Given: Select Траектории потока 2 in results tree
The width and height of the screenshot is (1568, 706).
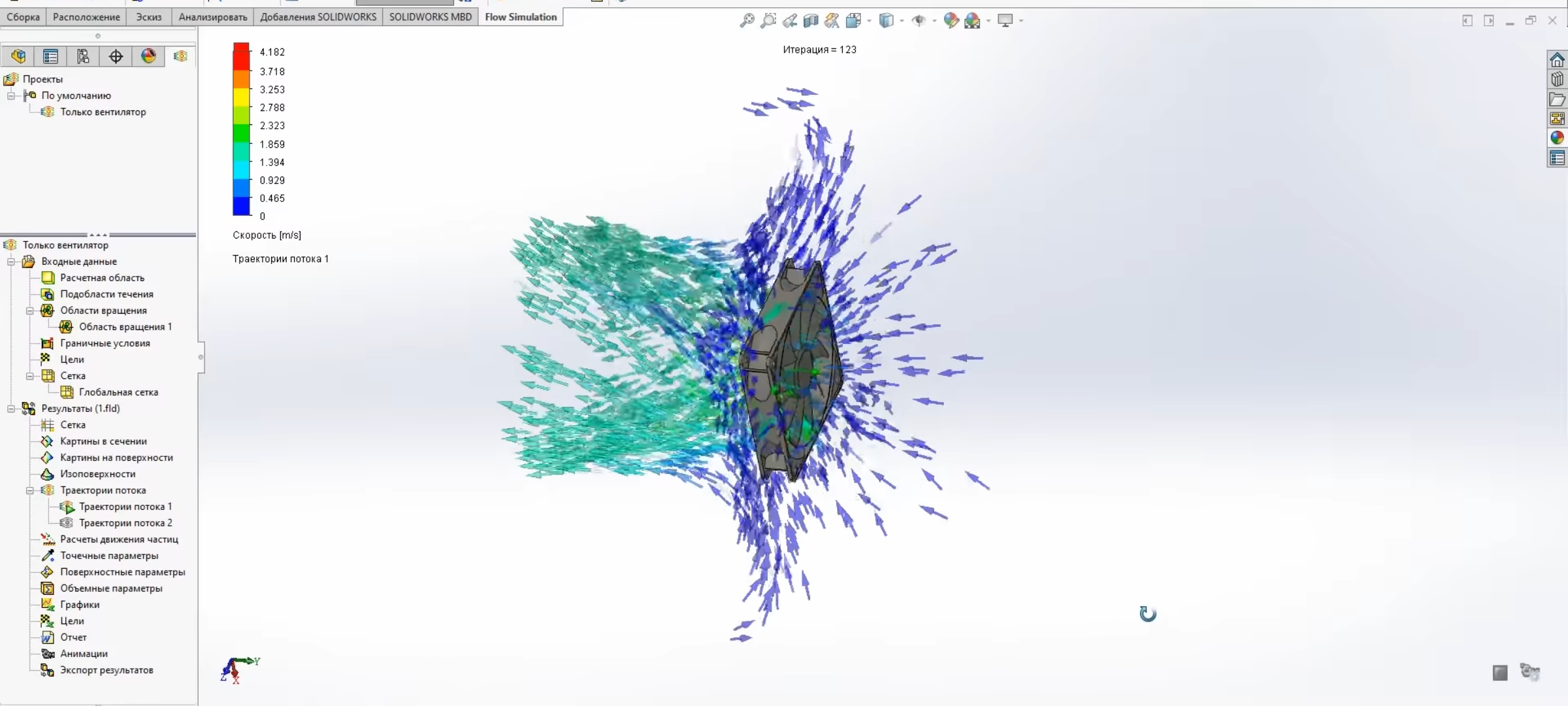Looking at the screenshot, I should (x=125, y=523).
